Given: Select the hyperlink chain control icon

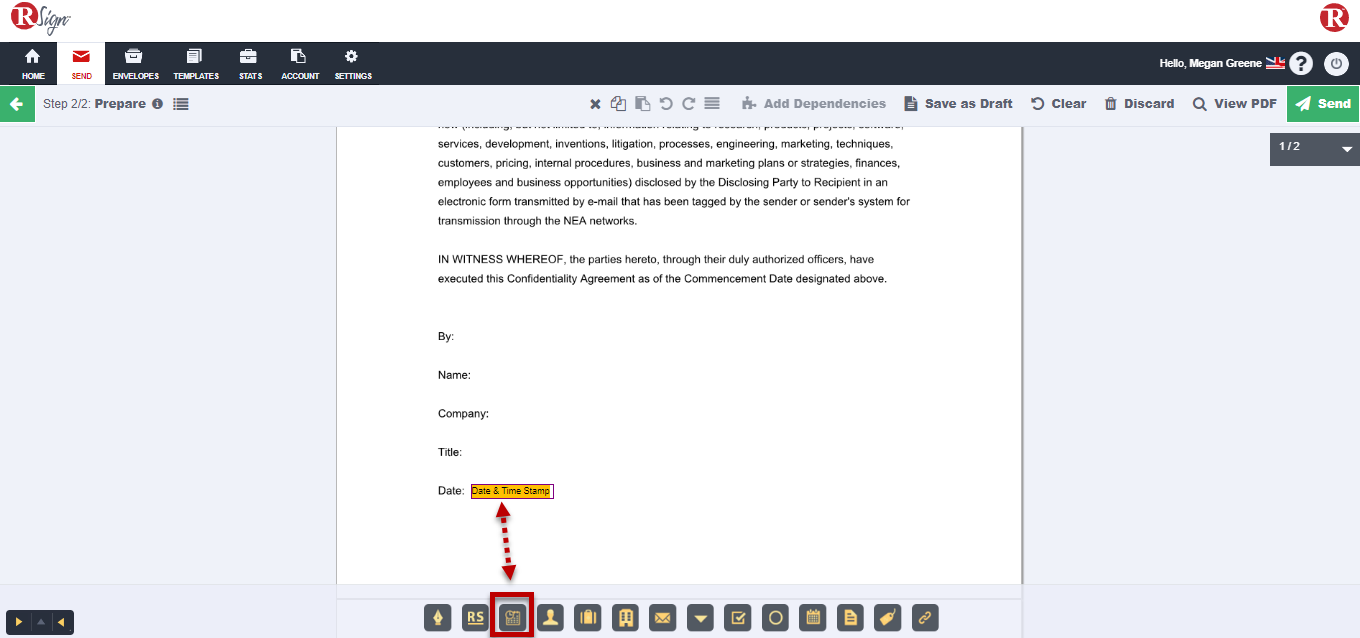Looking at the screenshot, I should pos(925,618).
